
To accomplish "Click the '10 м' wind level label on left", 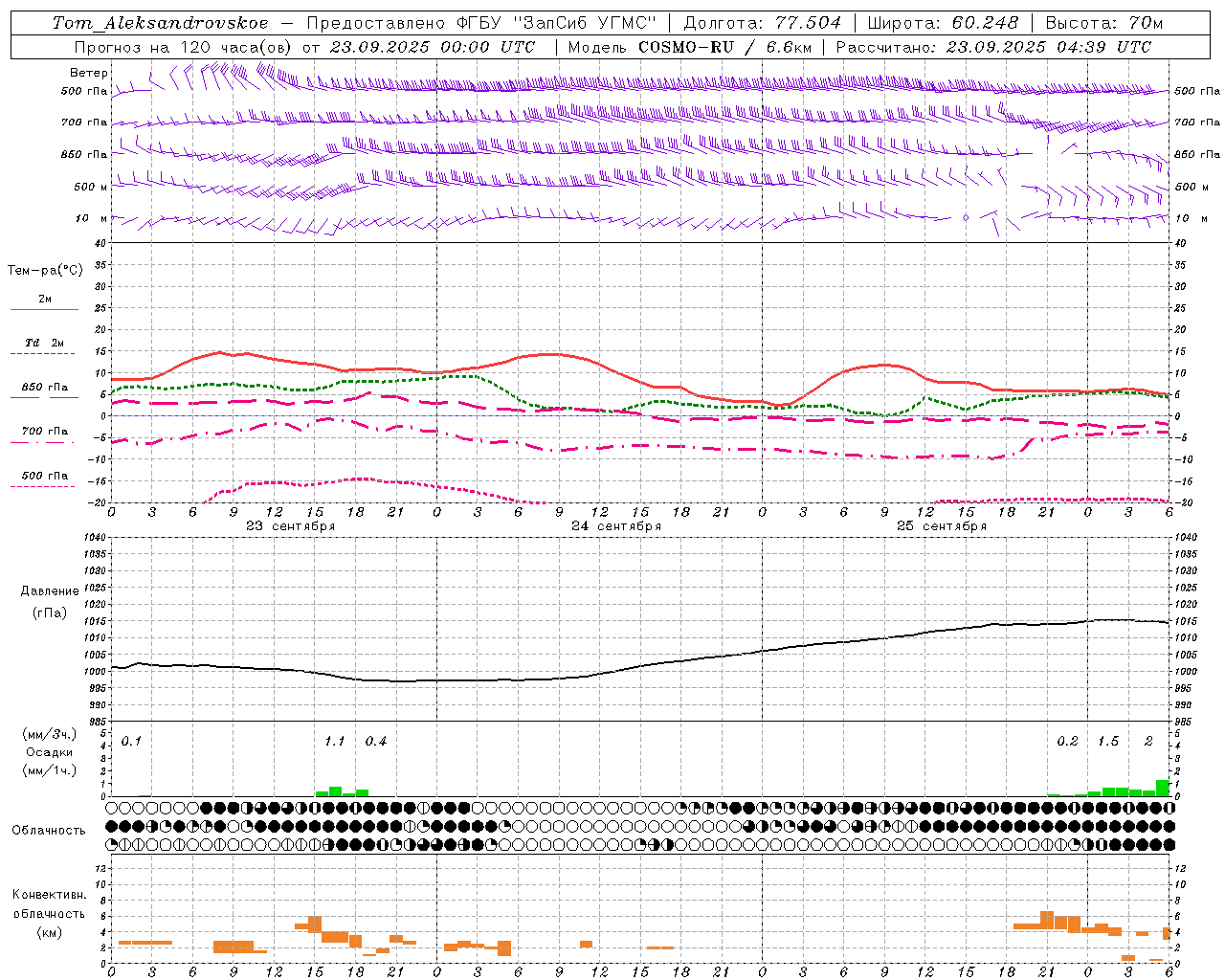I will (91, 218).
